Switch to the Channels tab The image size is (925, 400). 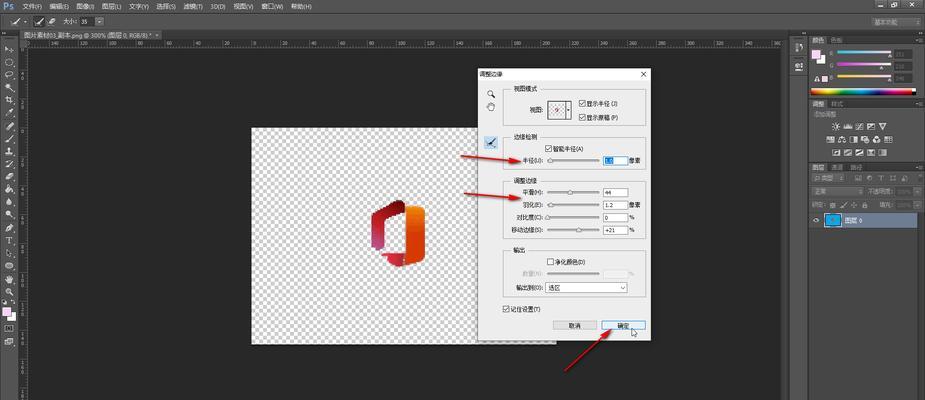(837, 167)
